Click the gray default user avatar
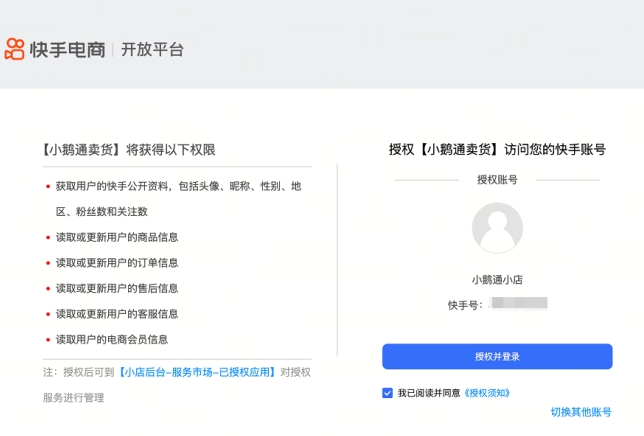Image resolution: width=644 pixels, height=436 pixels. coord(497,228)
